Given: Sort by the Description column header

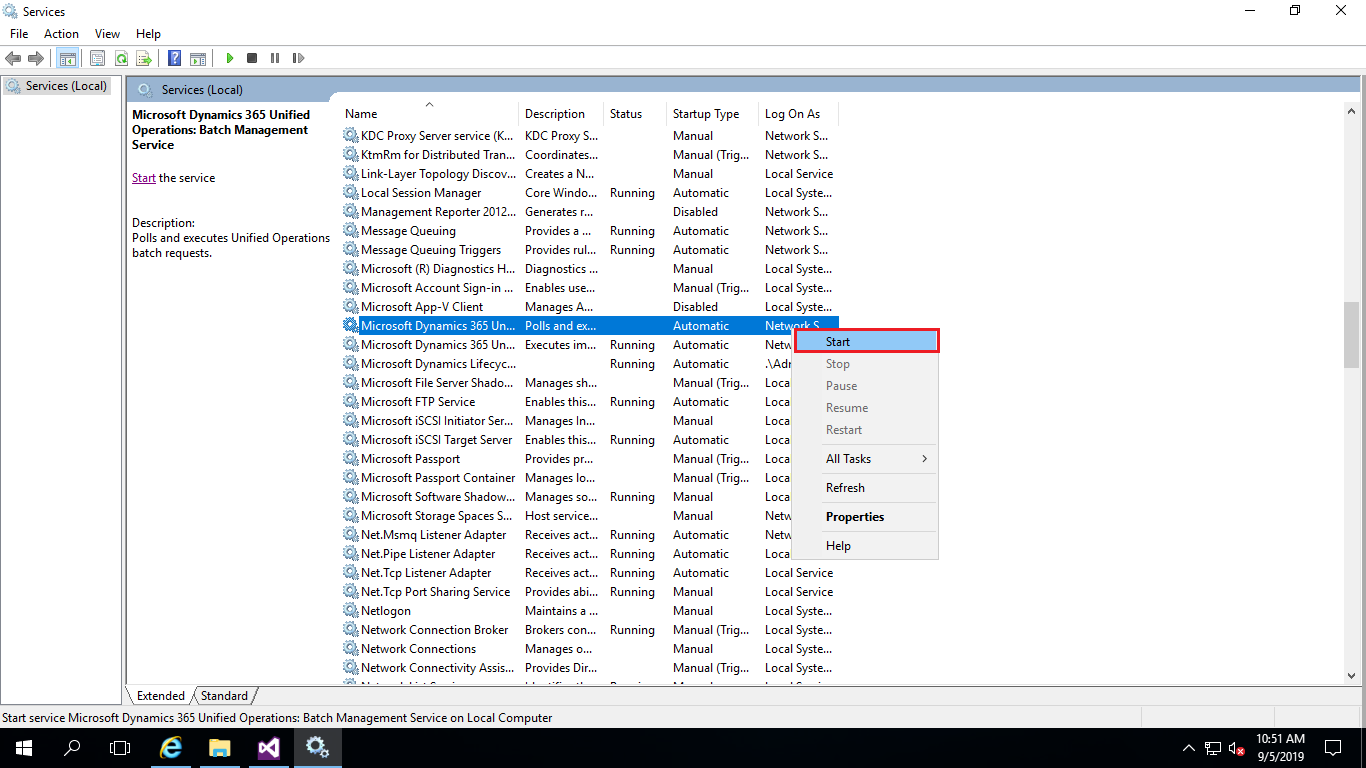Looking at the screenshot, I should coord(561,114).
